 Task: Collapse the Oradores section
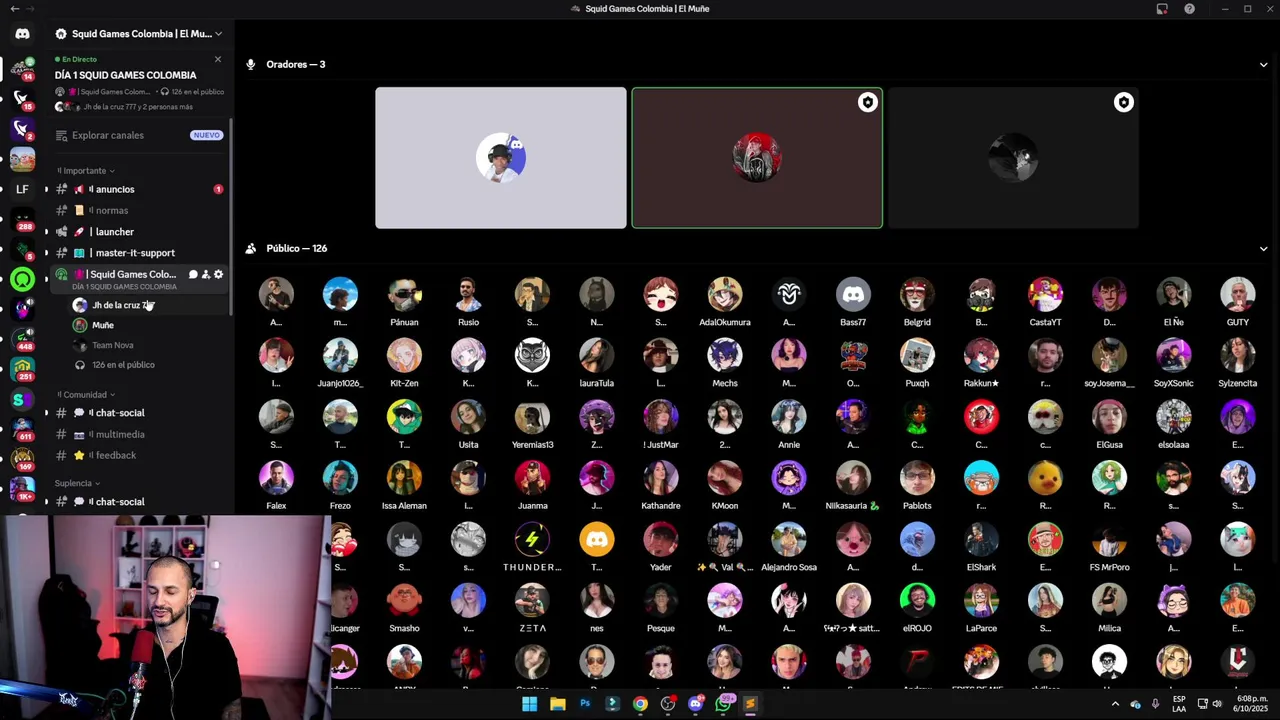click(1263, 65)
